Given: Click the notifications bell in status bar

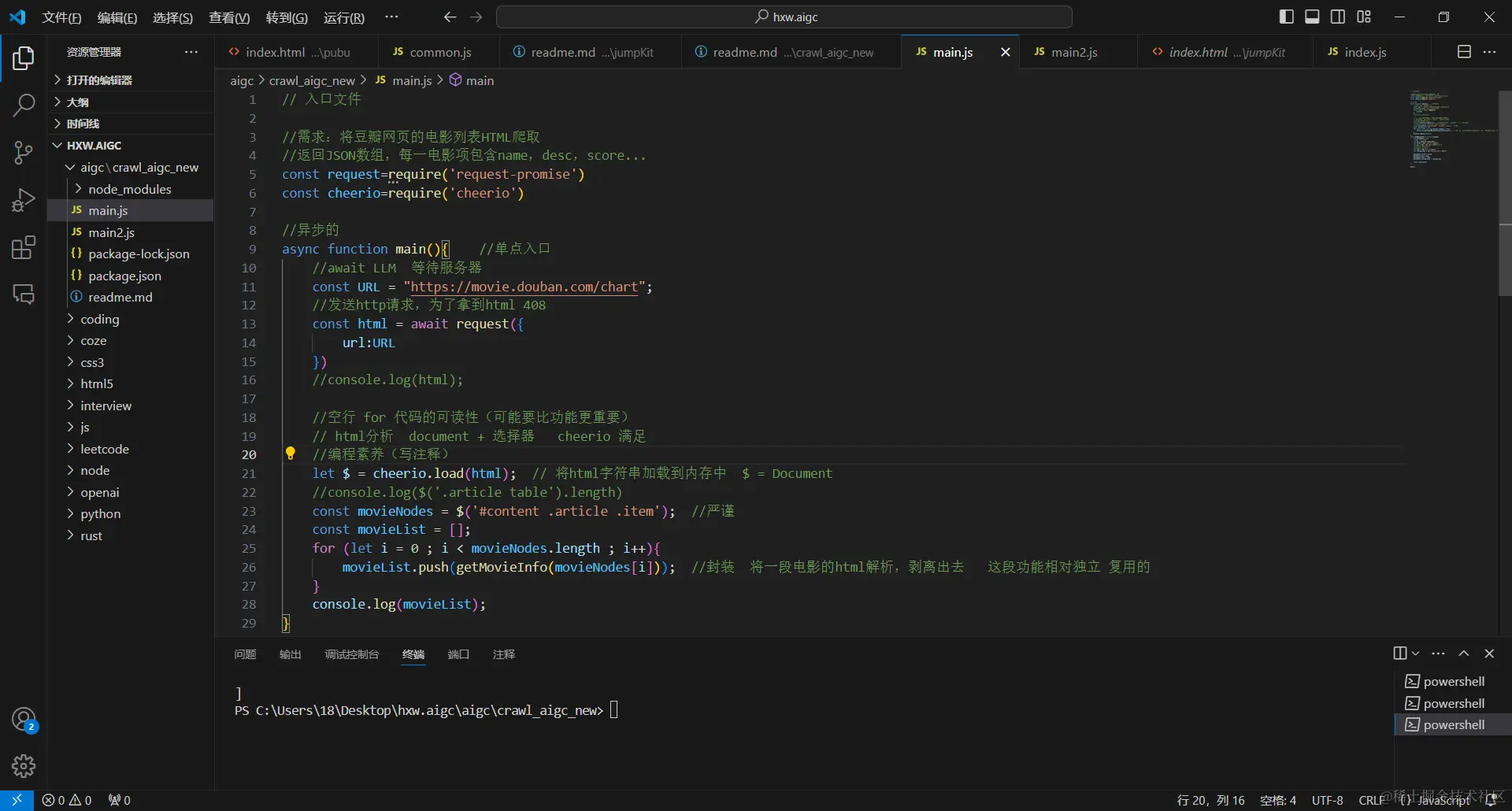Looking at the screenshot, I should [1491, 800].
